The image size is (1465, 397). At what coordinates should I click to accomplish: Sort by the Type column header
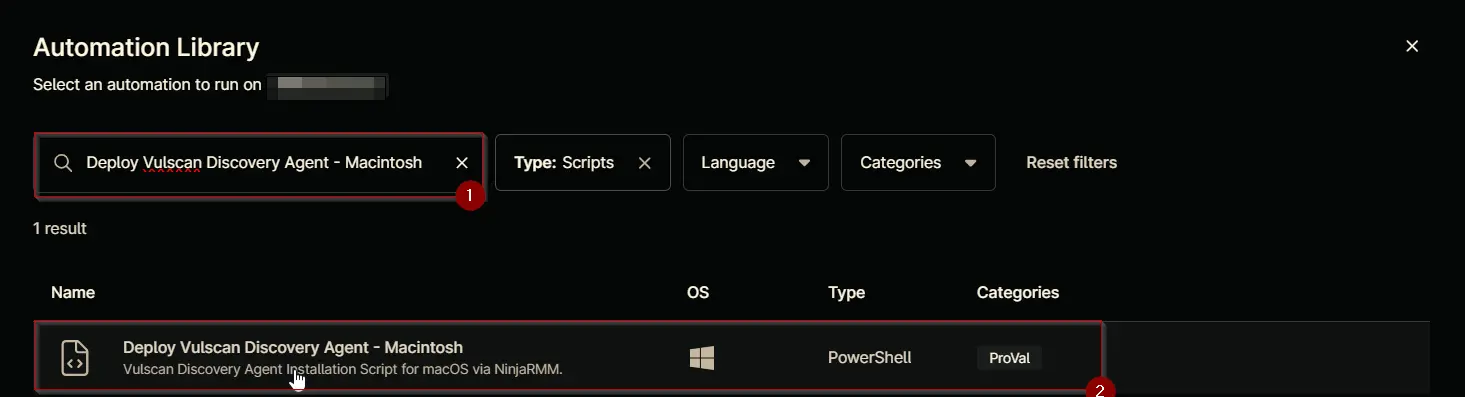tap(846, 293)
